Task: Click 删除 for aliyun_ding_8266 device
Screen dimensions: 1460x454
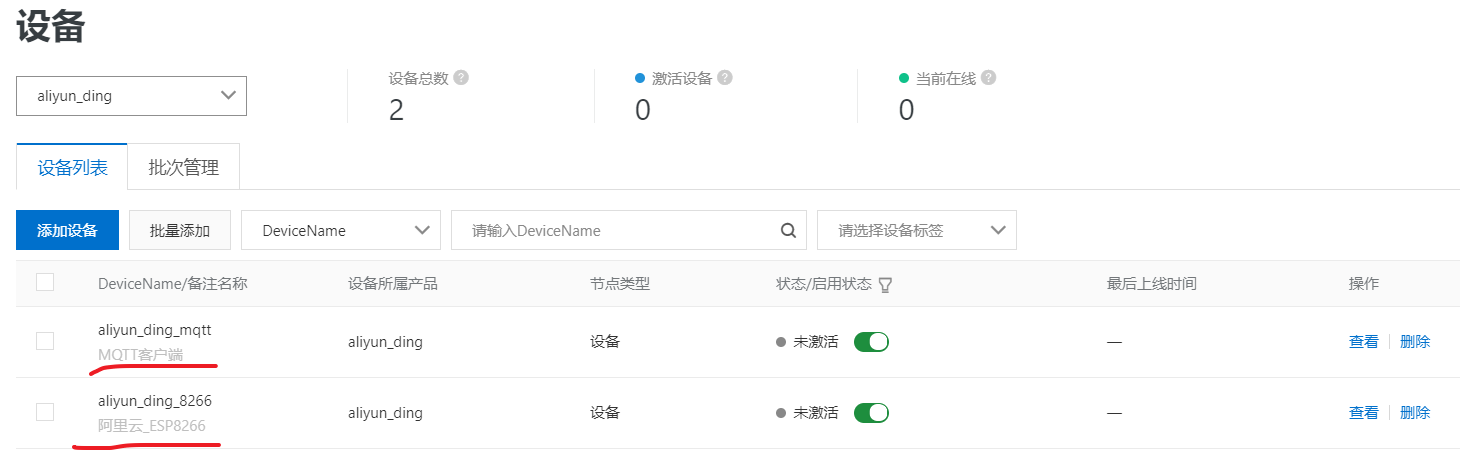Action: point(1415,412)
